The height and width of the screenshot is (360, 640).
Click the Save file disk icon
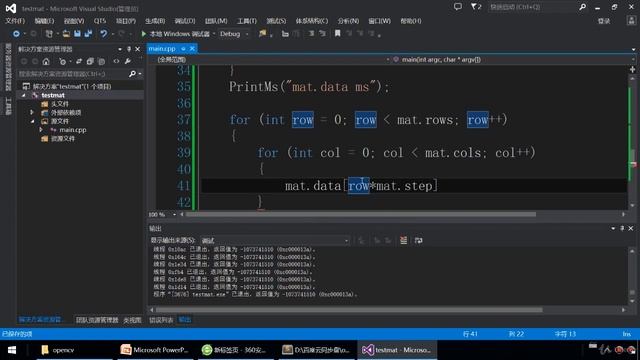(77, 34)
